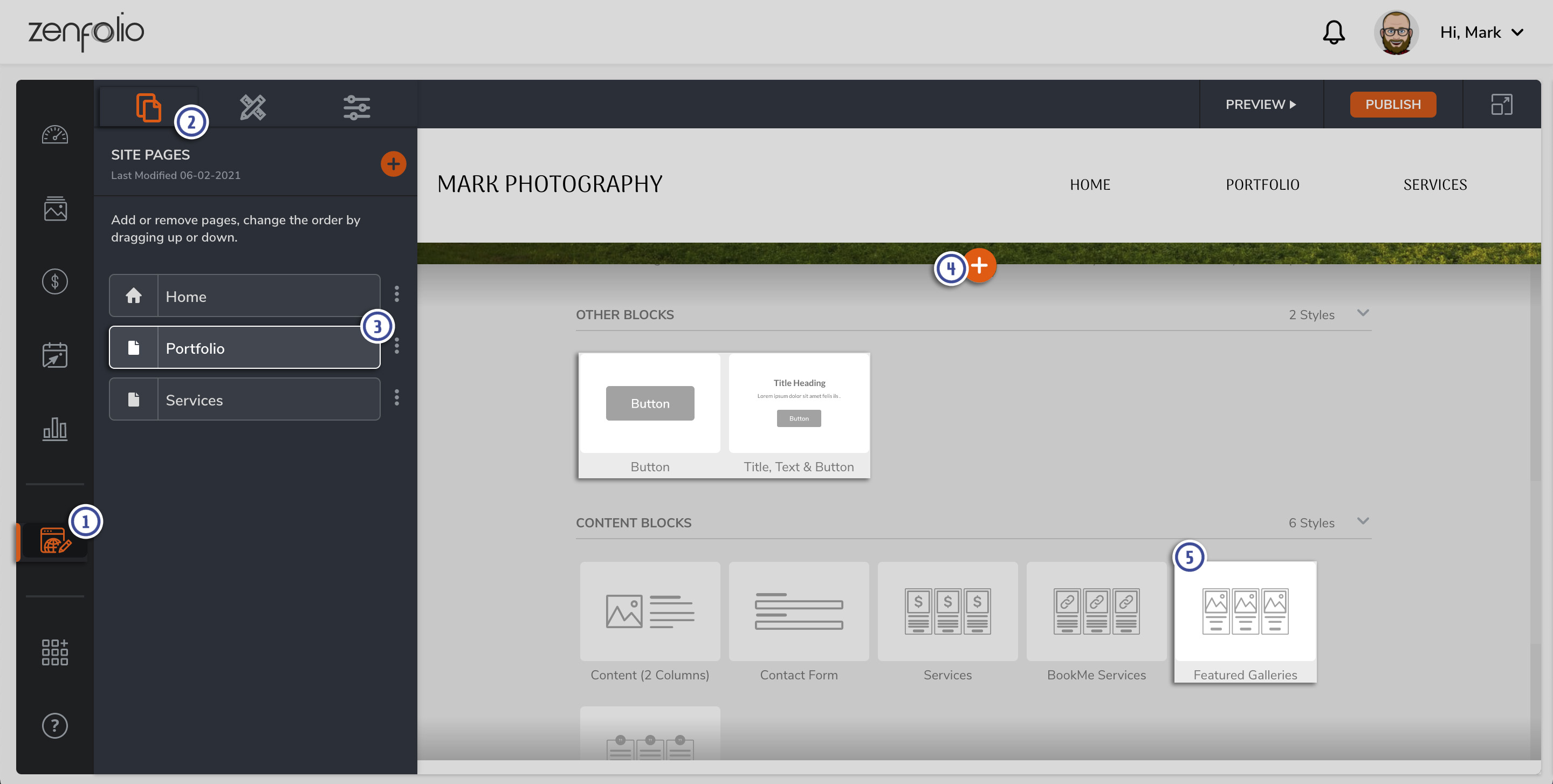This screenshot has height=784, width=1553.
Task: Expand editor to fullscreen icon
Action: [1501, 104]
